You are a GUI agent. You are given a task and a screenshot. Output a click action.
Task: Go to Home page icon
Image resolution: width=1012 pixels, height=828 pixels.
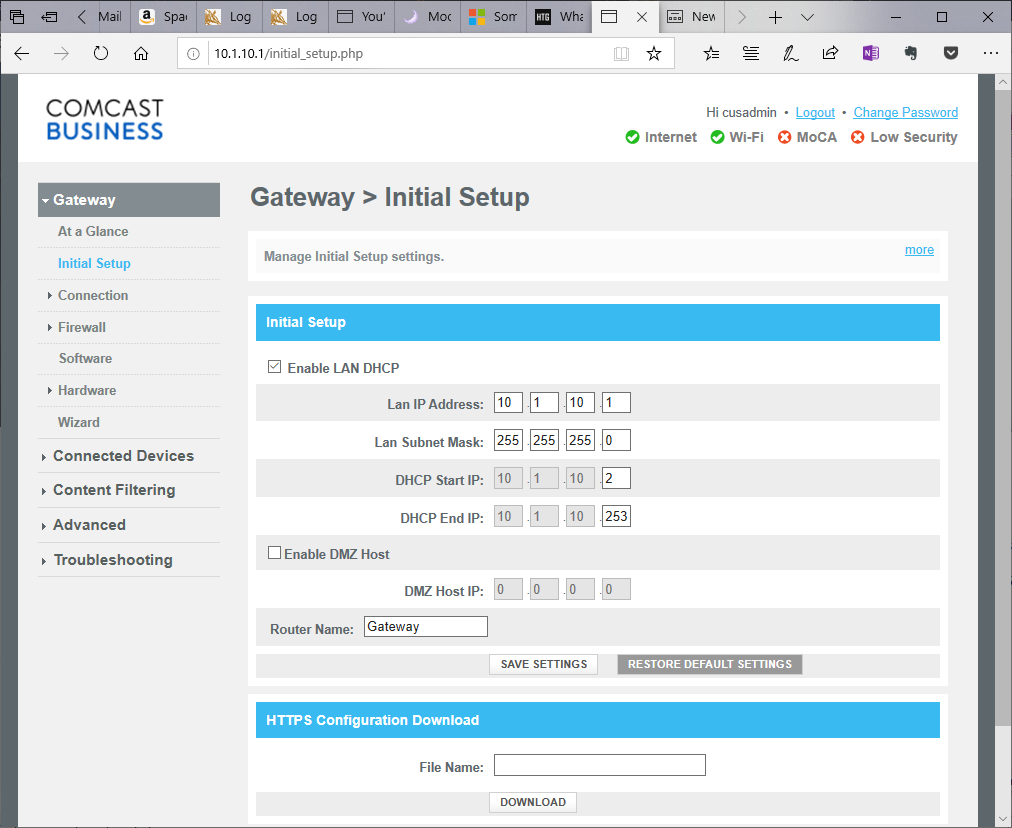click(141, 54)
